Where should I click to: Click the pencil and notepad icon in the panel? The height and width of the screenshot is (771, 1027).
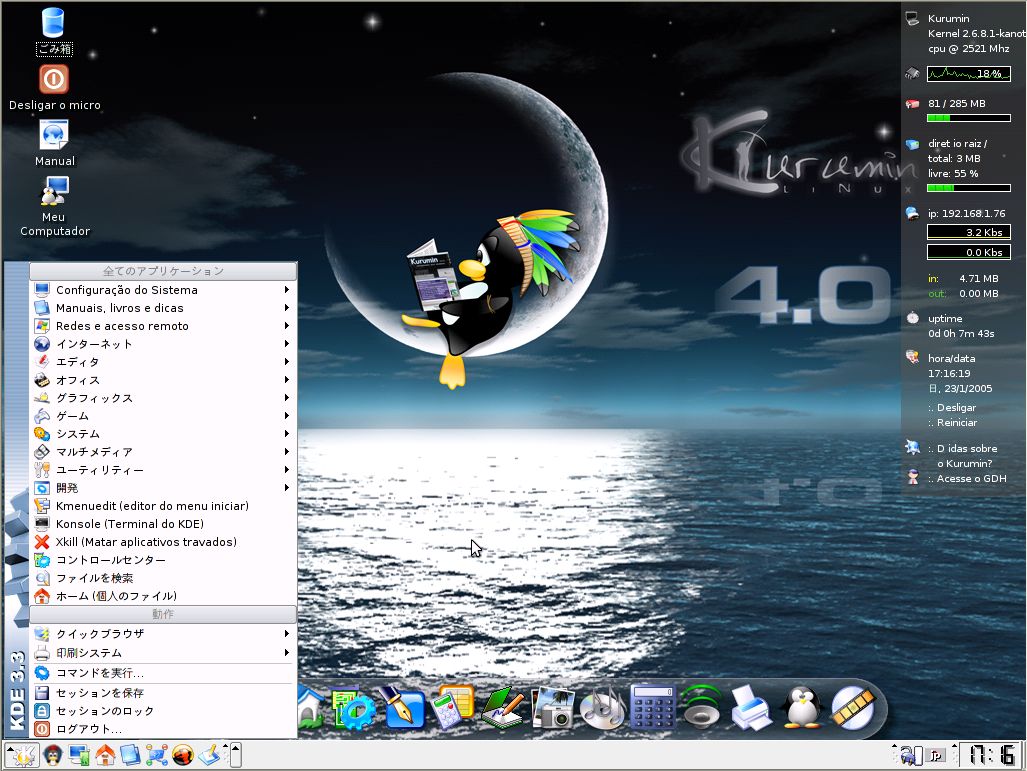pyautogui.click(x=209, y=755)
